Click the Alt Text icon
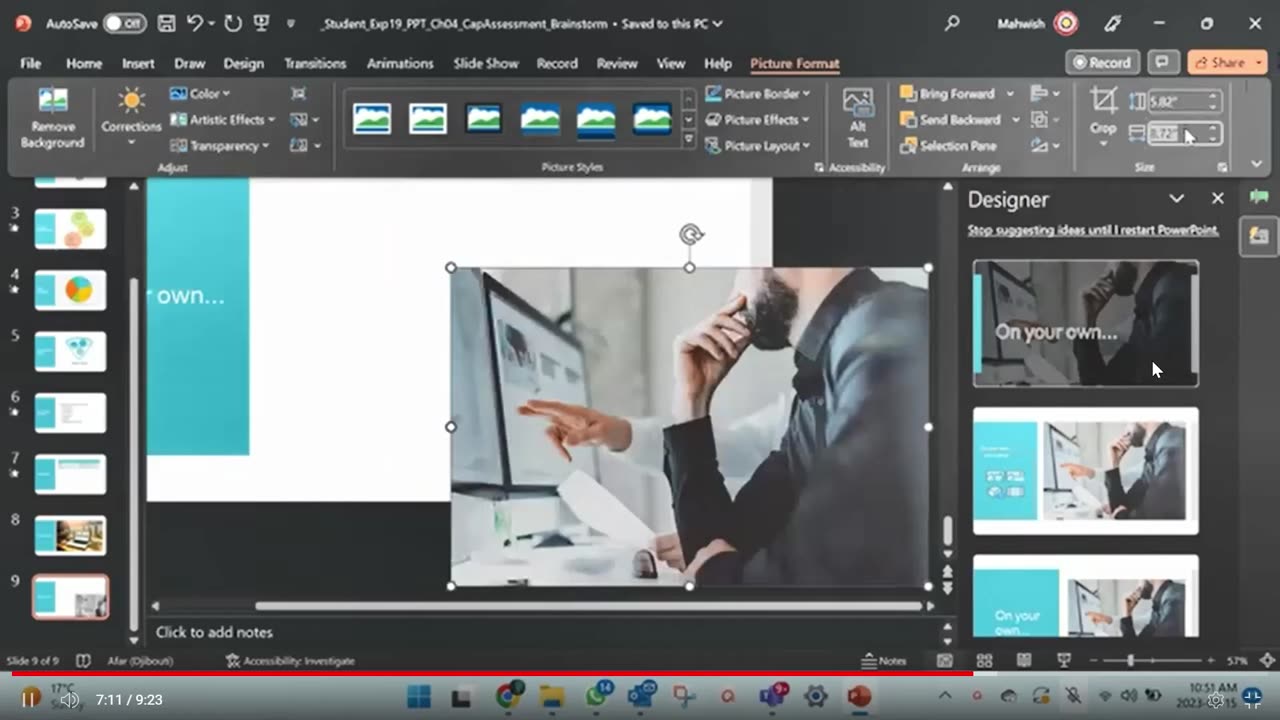 [857, 117]
